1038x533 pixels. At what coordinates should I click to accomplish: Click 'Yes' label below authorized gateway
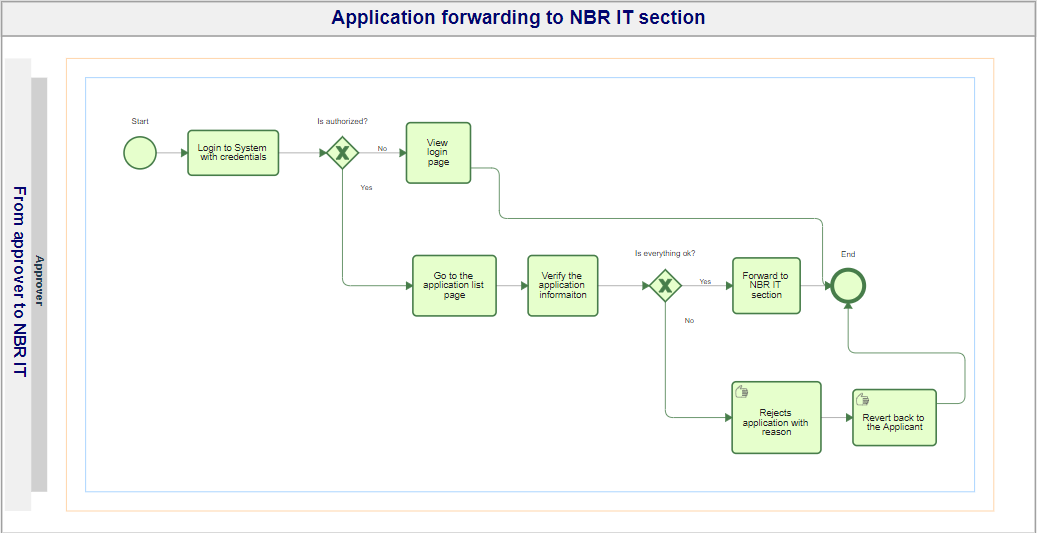[x=366, y=187]
